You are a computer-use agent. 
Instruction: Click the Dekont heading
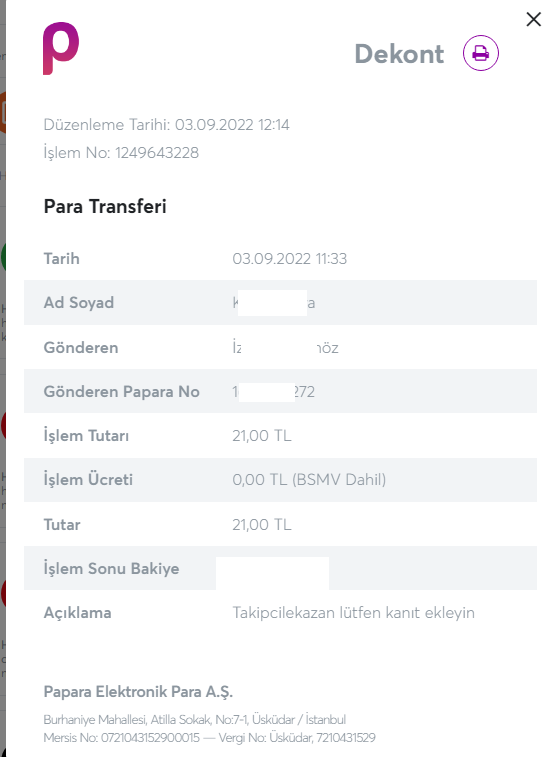399,54
